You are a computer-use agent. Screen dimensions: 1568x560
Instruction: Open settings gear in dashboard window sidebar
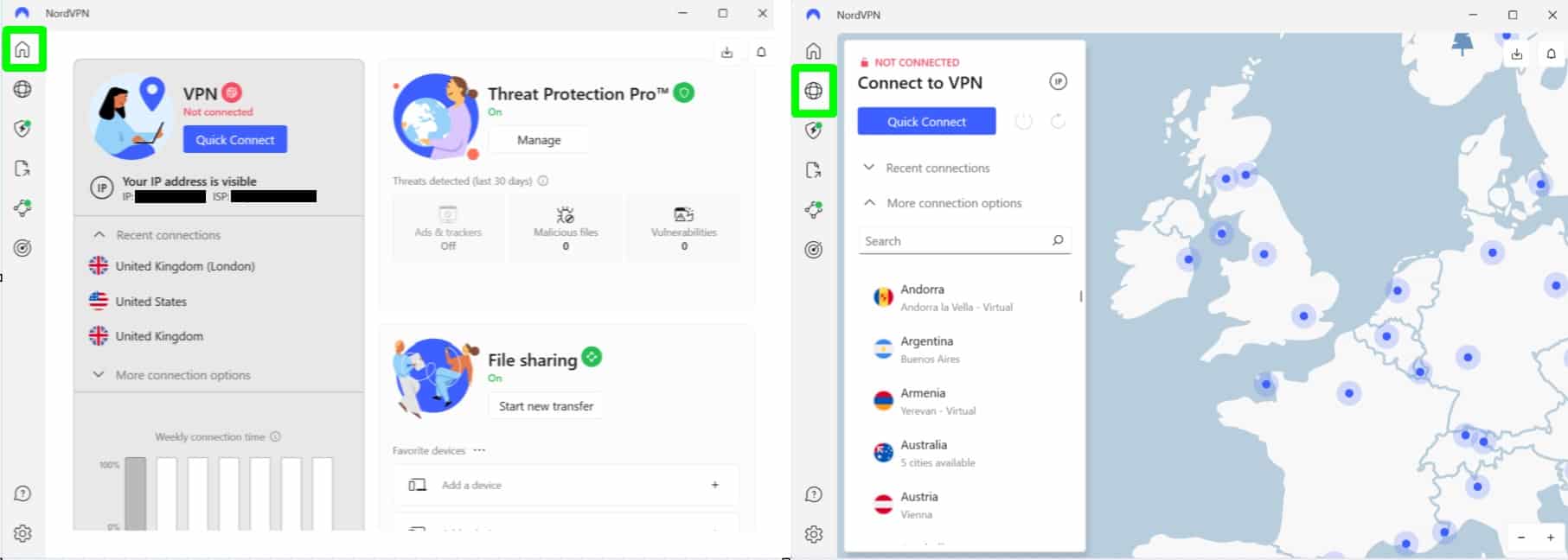(22, 533)
